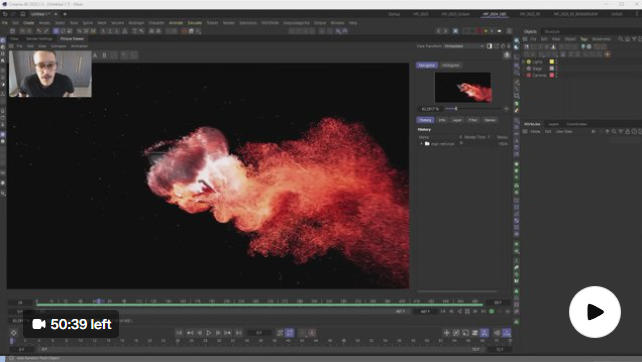The height and width of the screenshot is (362, 642).
Task: Click the search magnifier in Objects manager
Action: (621, 39)
